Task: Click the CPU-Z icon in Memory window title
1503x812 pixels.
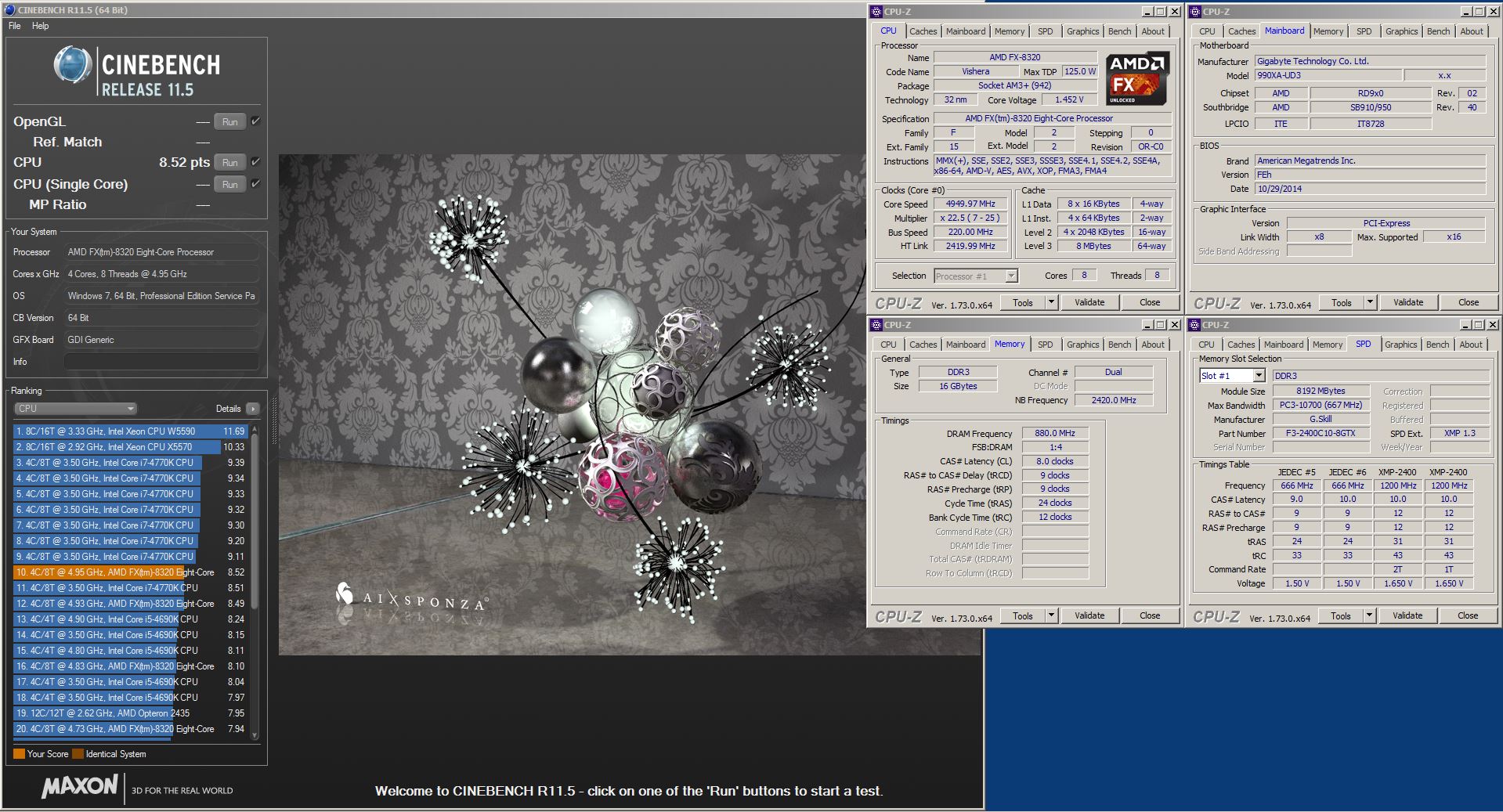Action: [x=876, y=324]
